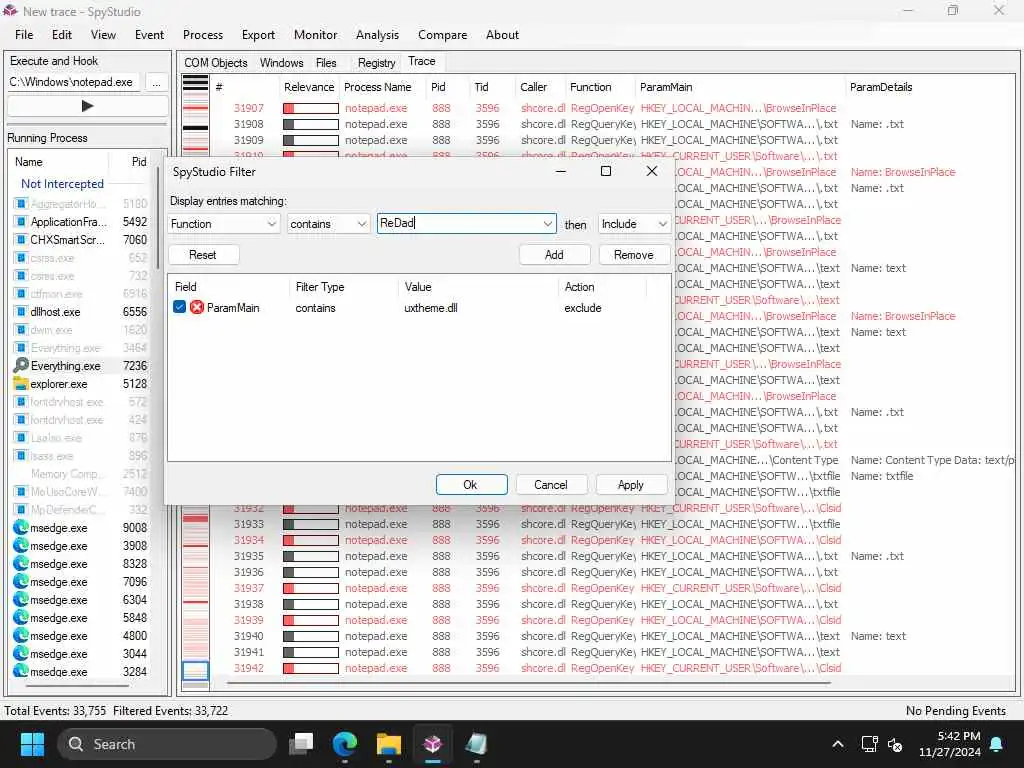Click uxtheme.dll value in filter list
Image resolution: width=1024 pixels, height=768 pixels.
[x=431, y=308]
